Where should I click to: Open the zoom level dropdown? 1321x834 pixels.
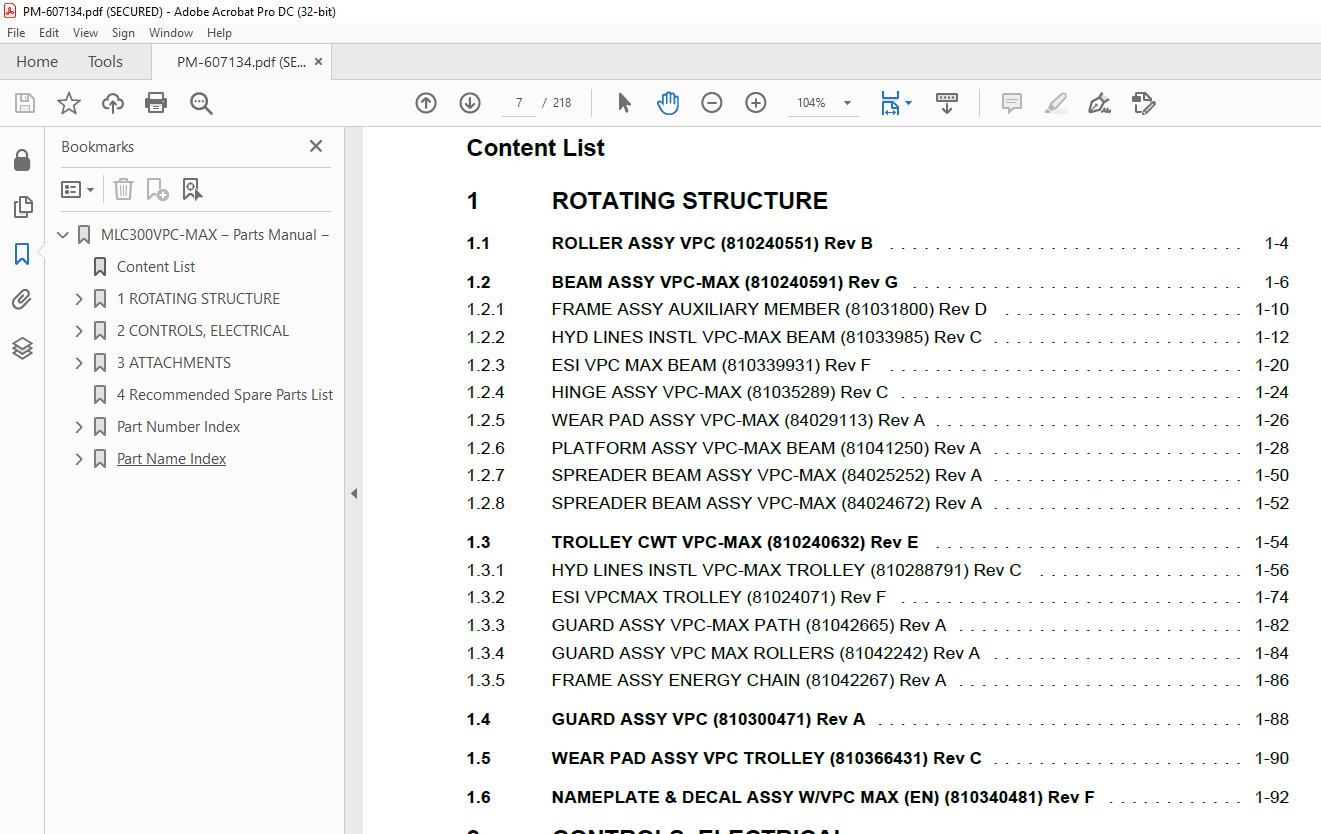coord(848,103)
